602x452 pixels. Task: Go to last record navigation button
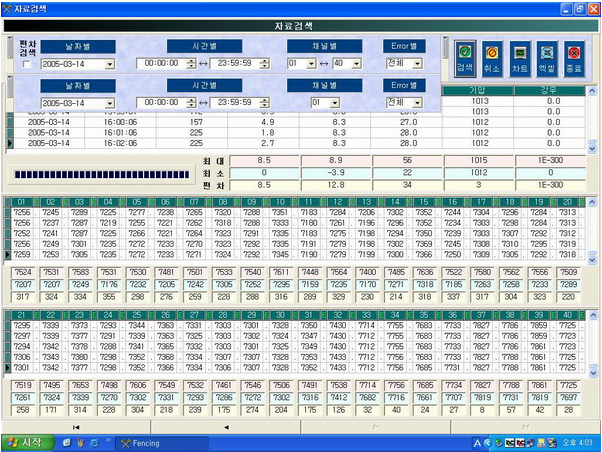(x=525, y=427)
